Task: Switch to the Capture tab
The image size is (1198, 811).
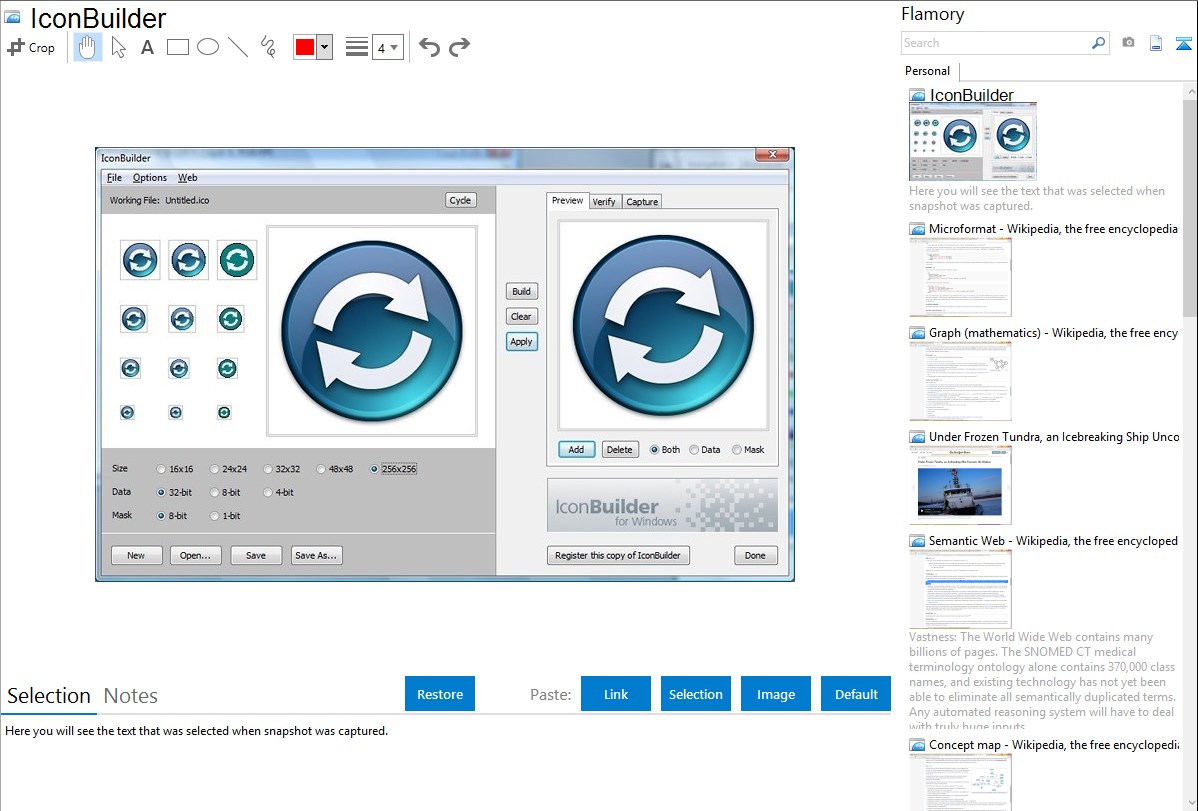Action: coord(643,202)
